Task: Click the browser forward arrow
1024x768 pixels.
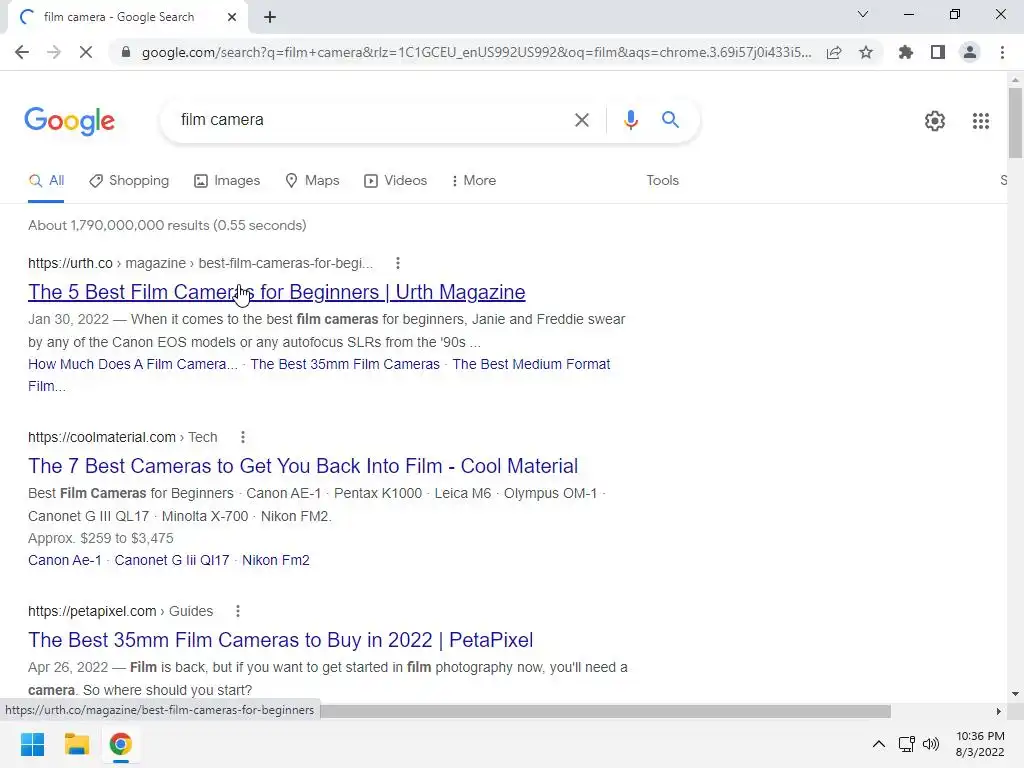Action: [54, 52]
